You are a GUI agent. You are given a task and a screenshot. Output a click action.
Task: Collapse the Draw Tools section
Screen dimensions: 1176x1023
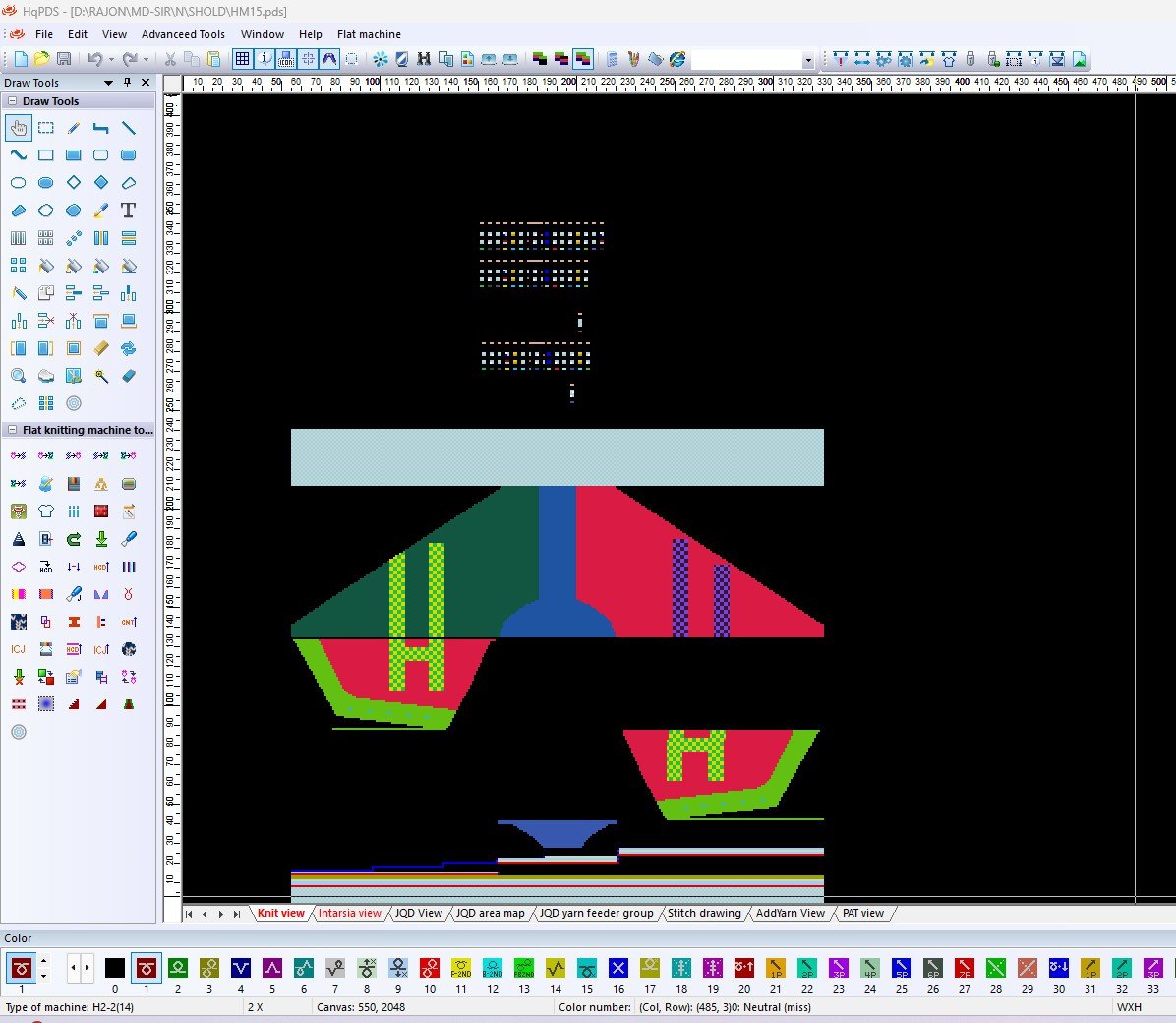13,101
